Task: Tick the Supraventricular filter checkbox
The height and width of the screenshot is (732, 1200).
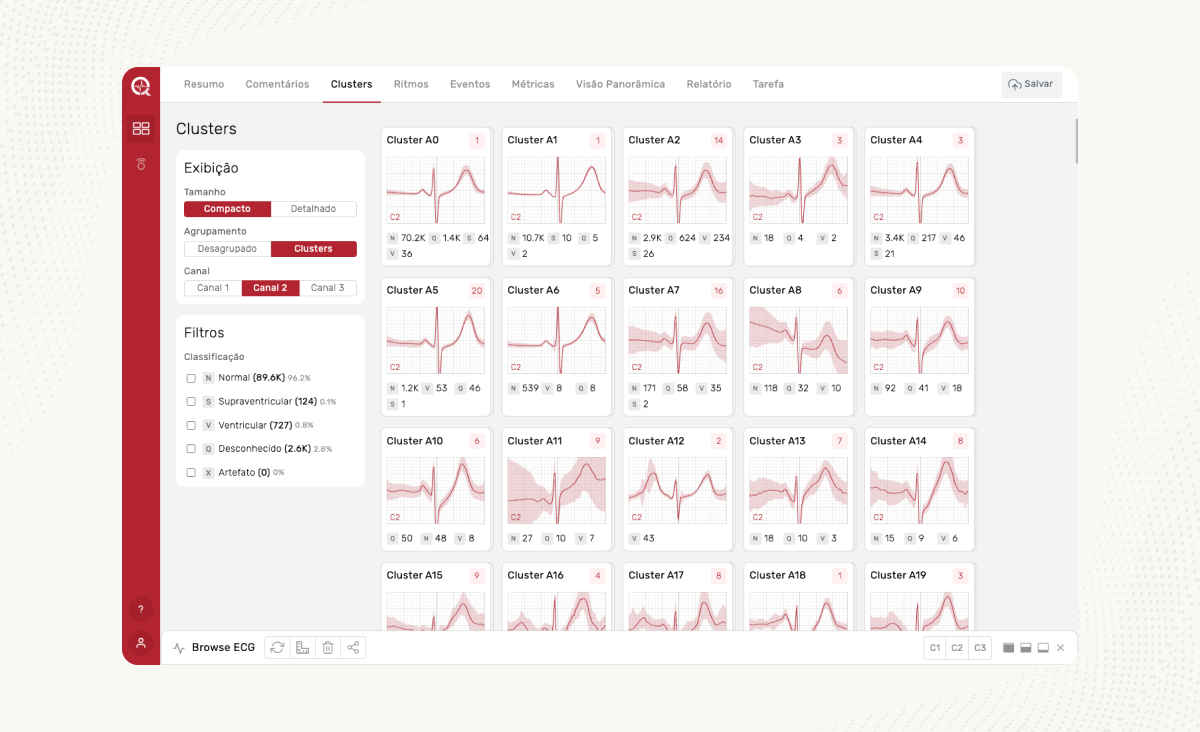Action: coord(191,402)
